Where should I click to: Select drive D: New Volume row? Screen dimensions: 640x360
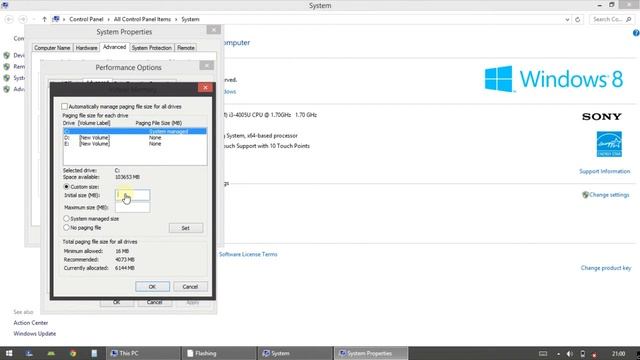click(x=135, y=138)
